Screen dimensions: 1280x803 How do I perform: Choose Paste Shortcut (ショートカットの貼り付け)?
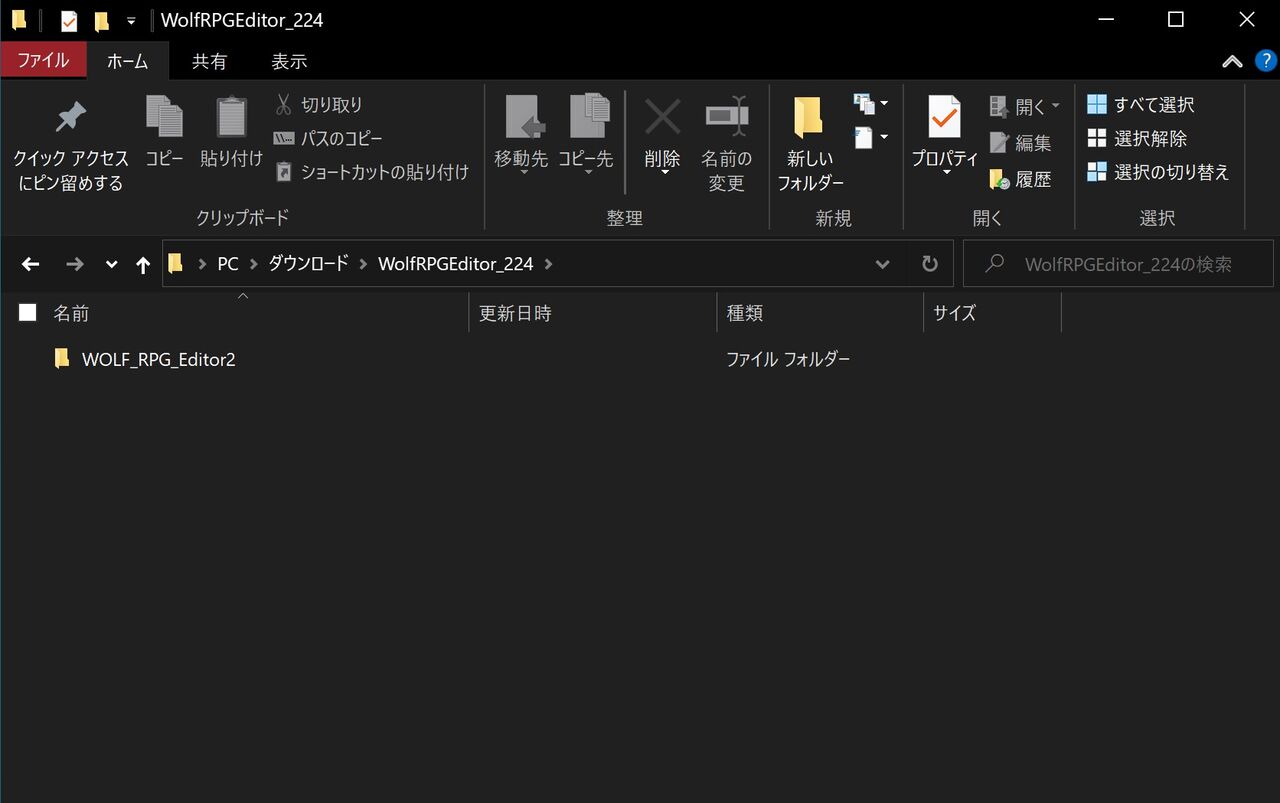[x=371, y=172]
